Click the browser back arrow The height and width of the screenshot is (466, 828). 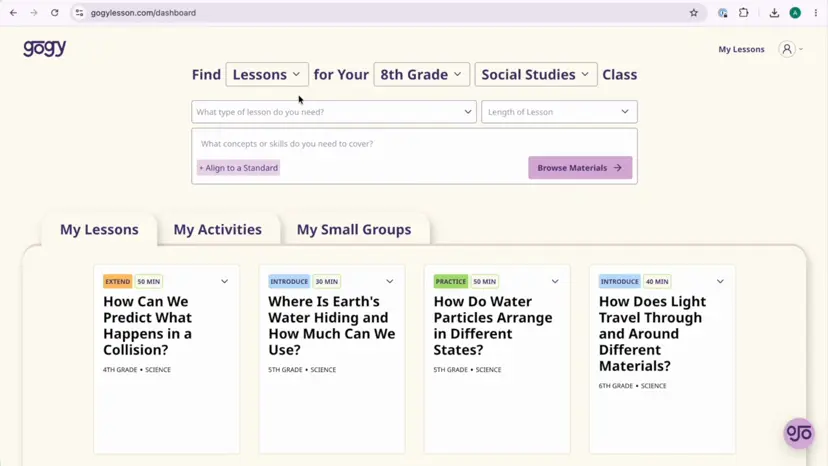click(13, 13)
